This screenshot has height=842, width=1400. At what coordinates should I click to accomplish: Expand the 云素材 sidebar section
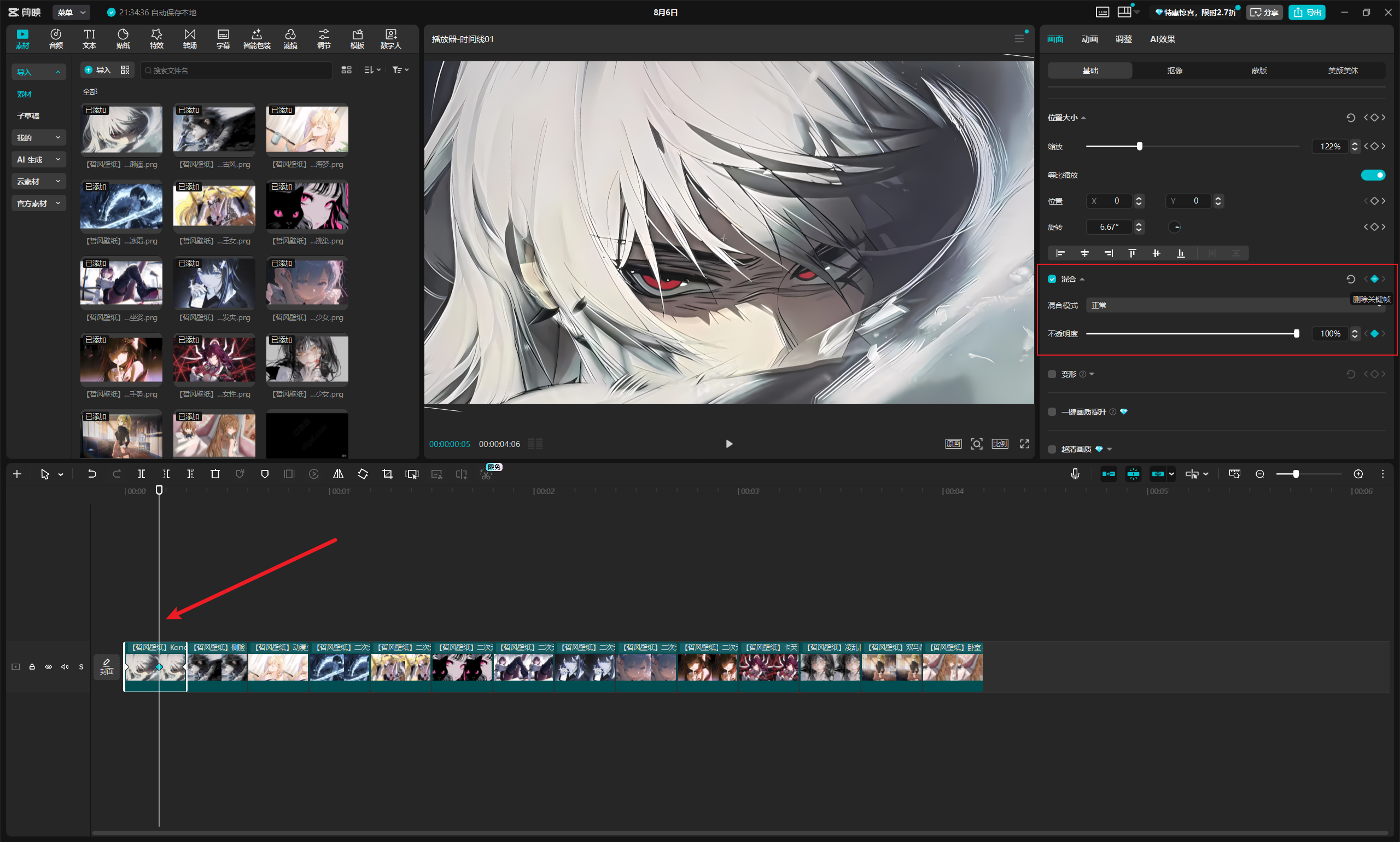point(39,182)
